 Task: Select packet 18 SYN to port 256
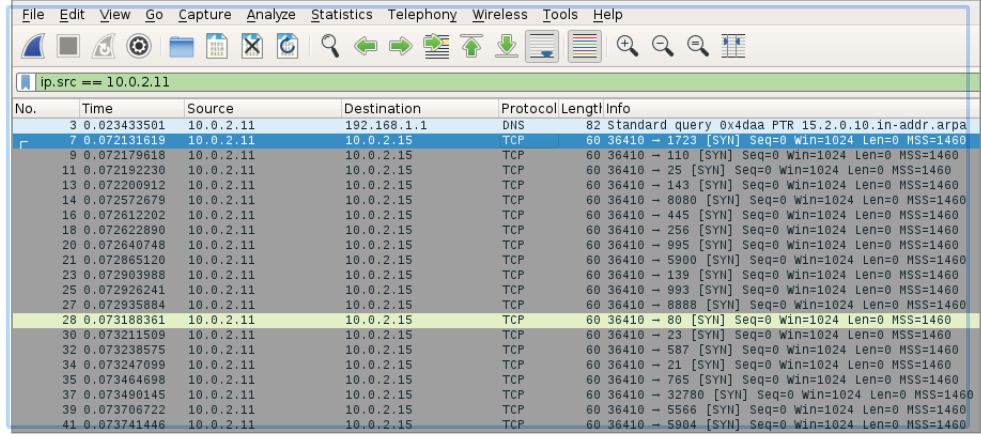click(496, 230)
